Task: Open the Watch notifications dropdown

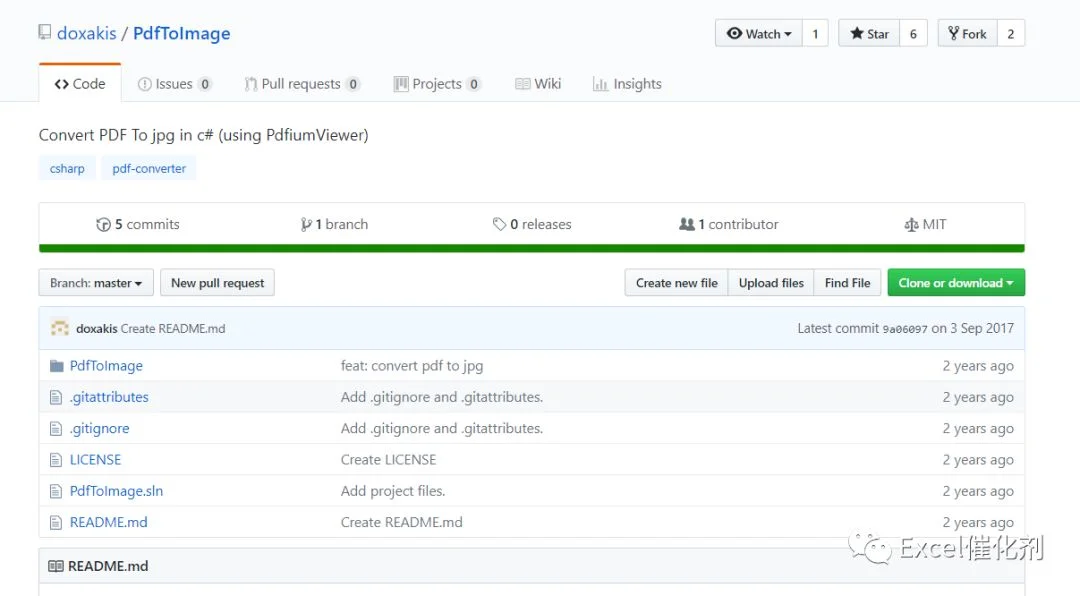Action: tap(759, 33)
